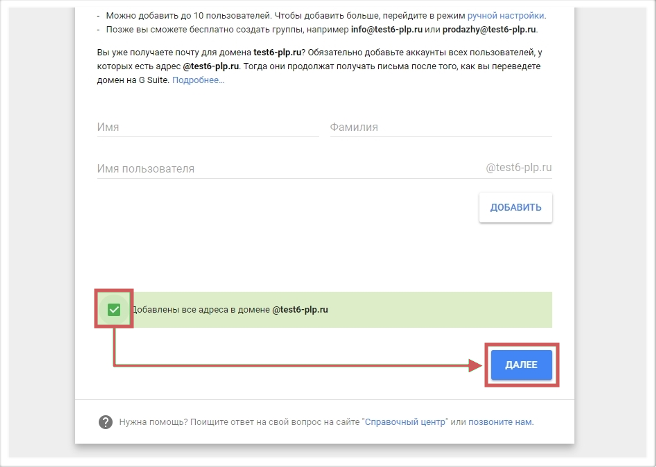
Task: Open the Подробнее… link
Action: point(198,80)
